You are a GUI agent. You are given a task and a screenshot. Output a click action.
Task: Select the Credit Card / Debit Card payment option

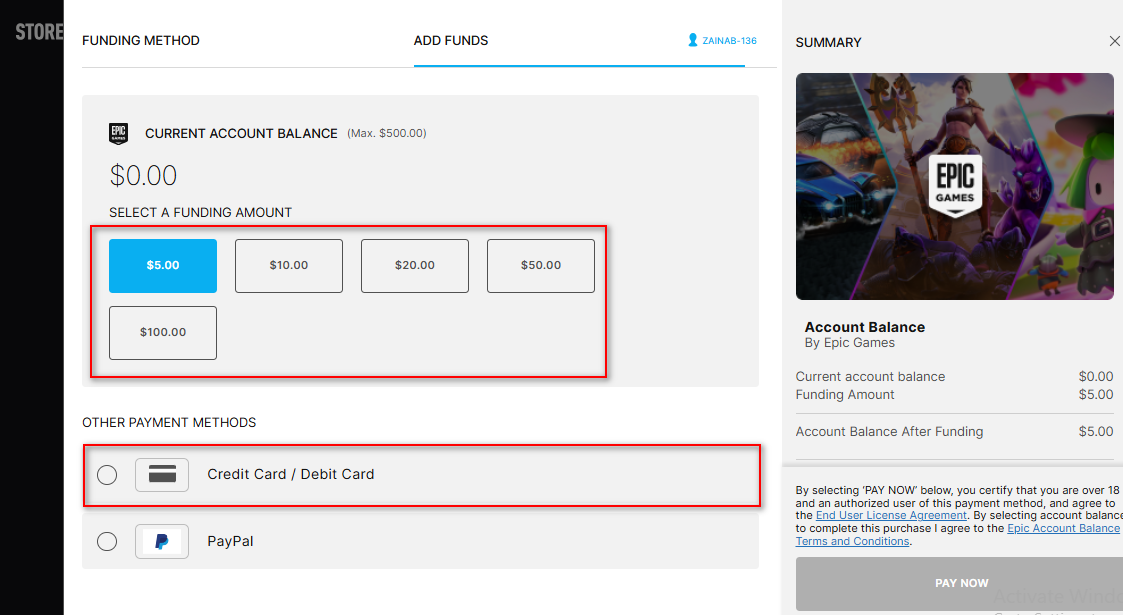pos(107,474)
